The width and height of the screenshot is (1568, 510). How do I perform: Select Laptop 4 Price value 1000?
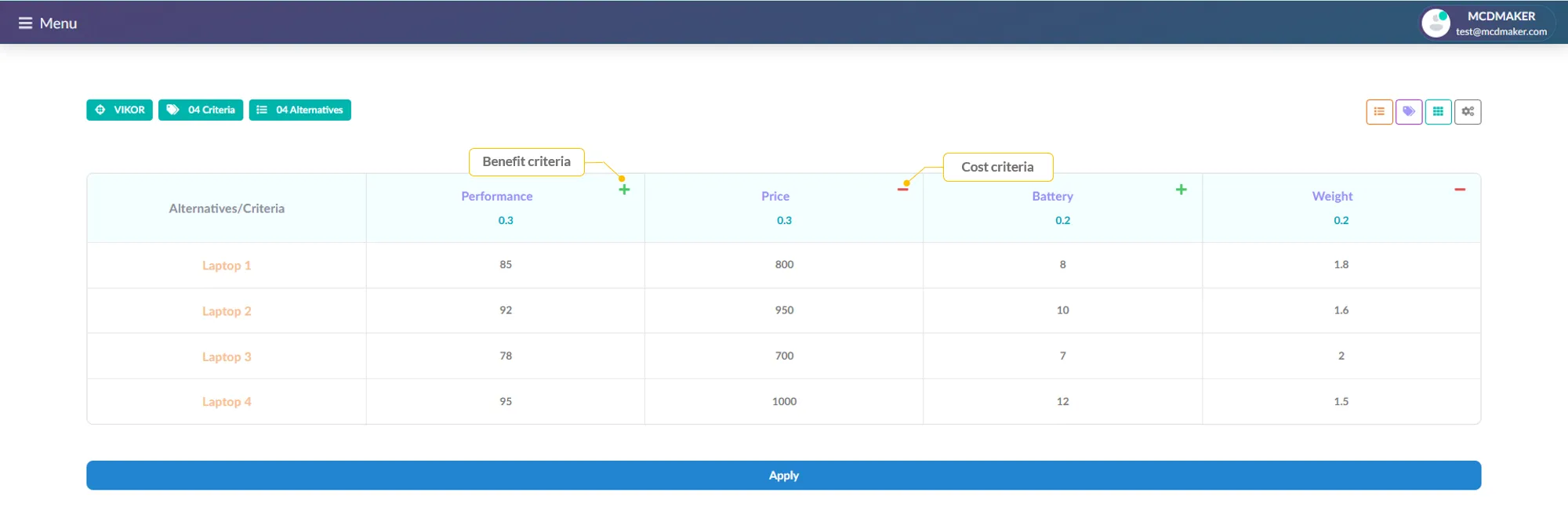click(784, 401)
